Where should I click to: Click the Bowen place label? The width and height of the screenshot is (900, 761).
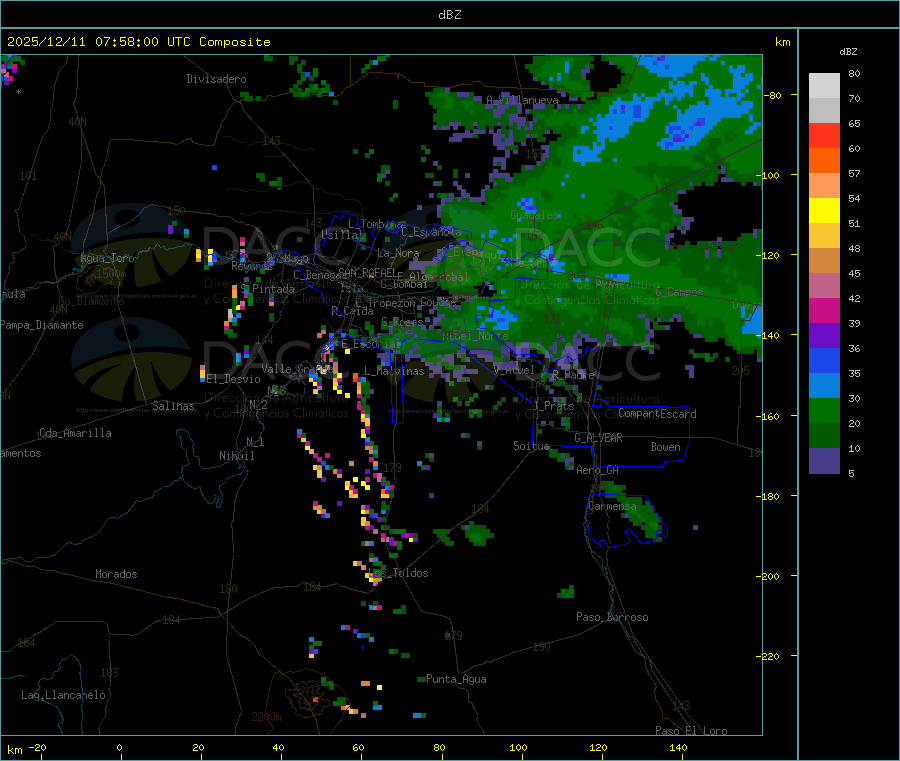(x=665, y=447)
